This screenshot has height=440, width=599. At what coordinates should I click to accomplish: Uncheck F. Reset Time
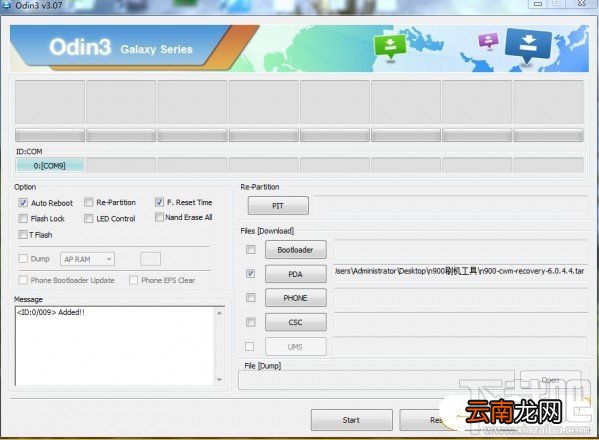point(159,202)
